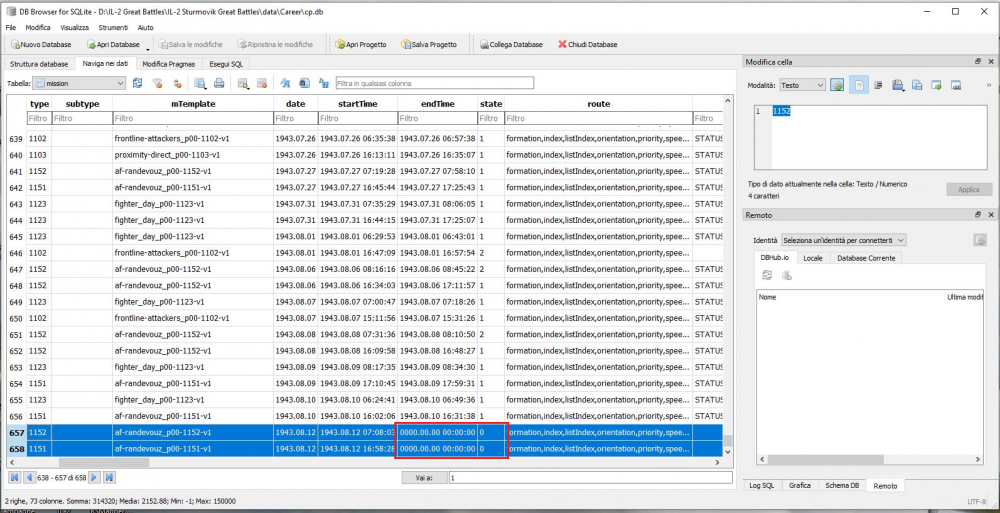Switch to the Schema DB bottom tab

click(842, 485)
